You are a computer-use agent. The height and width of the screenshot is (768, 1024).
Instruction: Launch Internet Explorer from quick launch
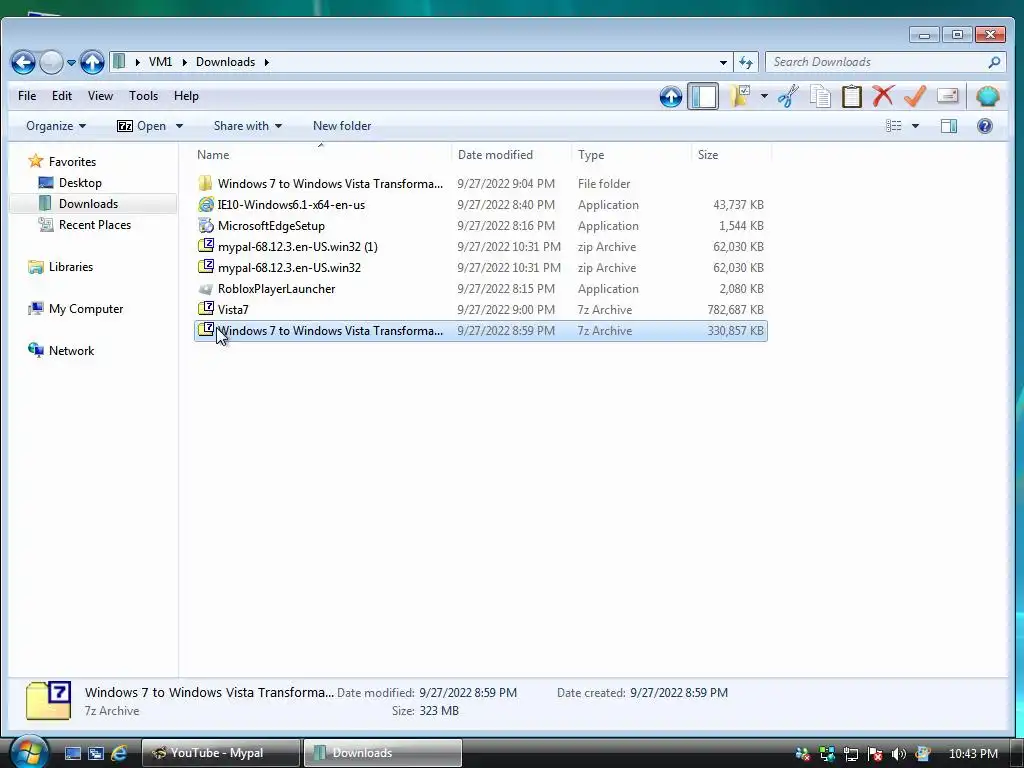[x=119, y=753]
